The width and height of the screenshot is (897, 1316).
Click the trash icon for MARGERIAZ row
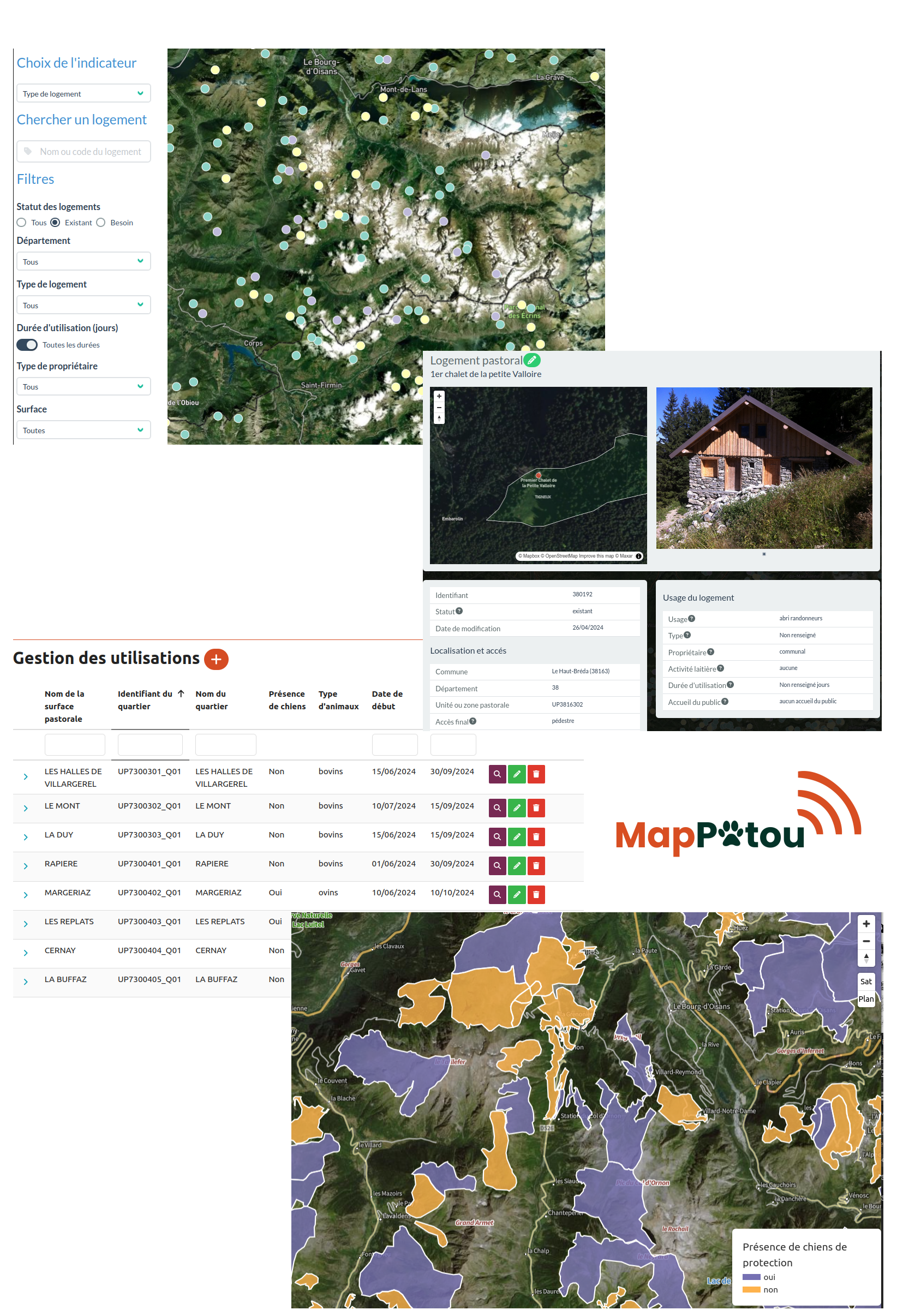click(536, 895)
